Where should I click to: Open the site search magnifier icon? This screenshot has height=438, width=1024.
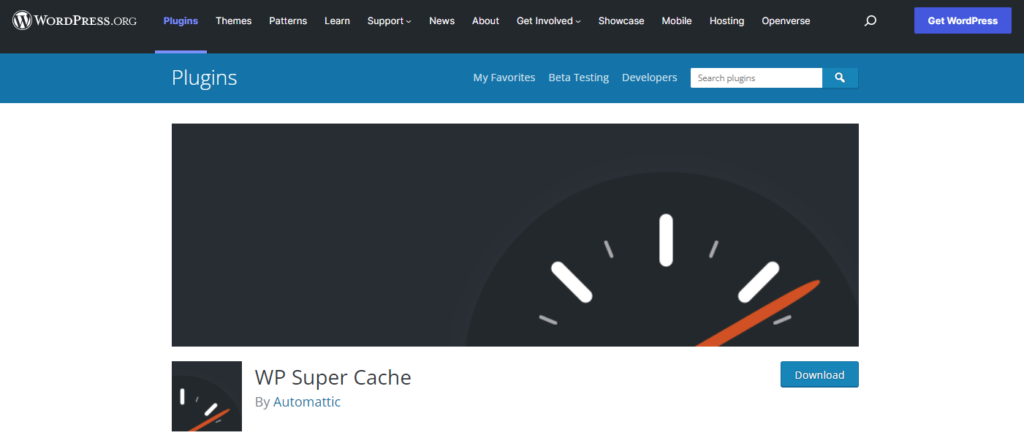pyautogui.click(x=870, y=21)
